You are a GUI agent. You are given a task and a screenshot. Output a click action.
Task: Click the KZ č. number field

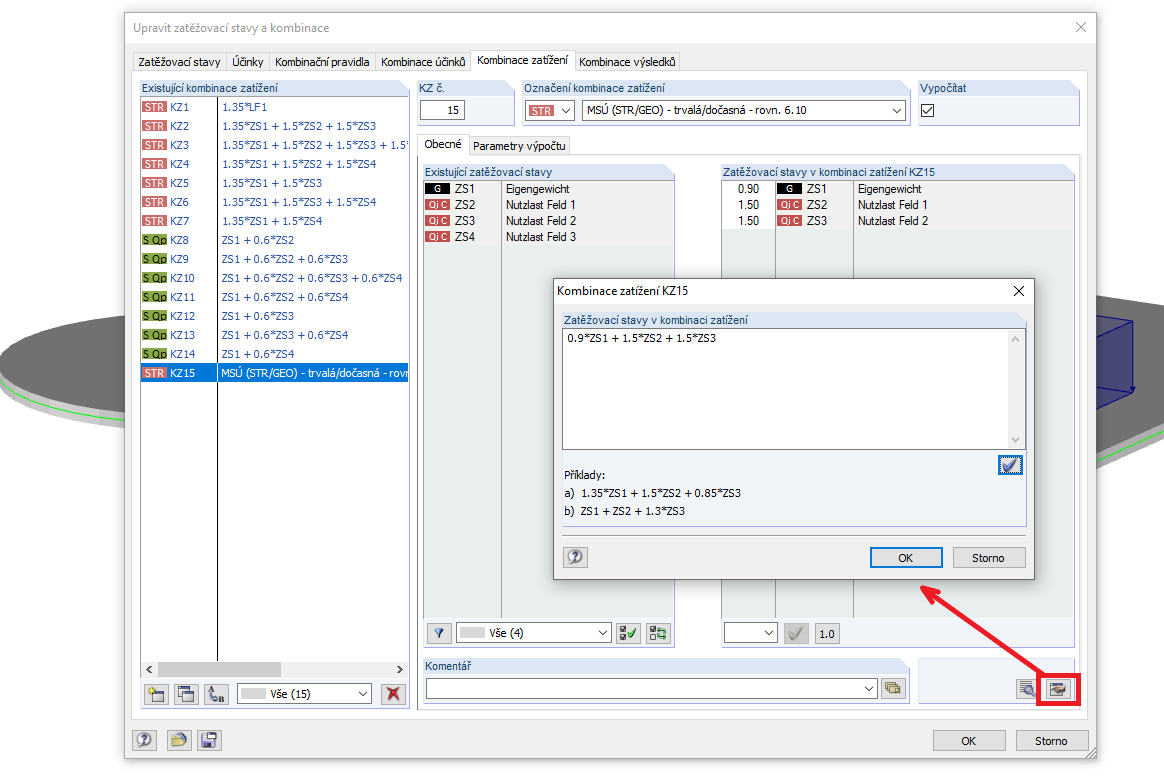coord(442,111)
